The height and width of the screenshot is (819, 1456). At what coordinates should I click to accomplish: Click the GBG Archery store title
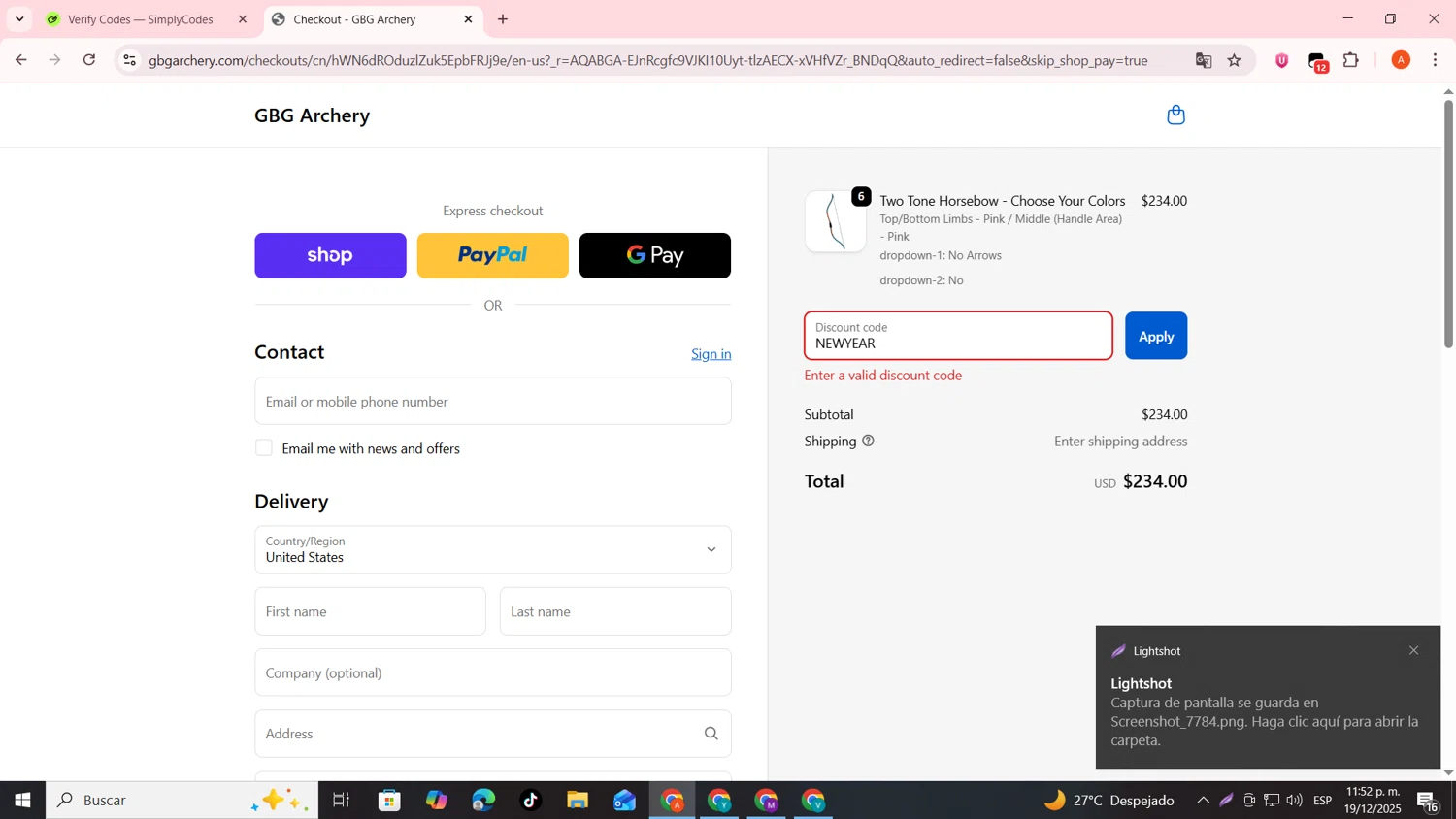click(x=312, y=115)
